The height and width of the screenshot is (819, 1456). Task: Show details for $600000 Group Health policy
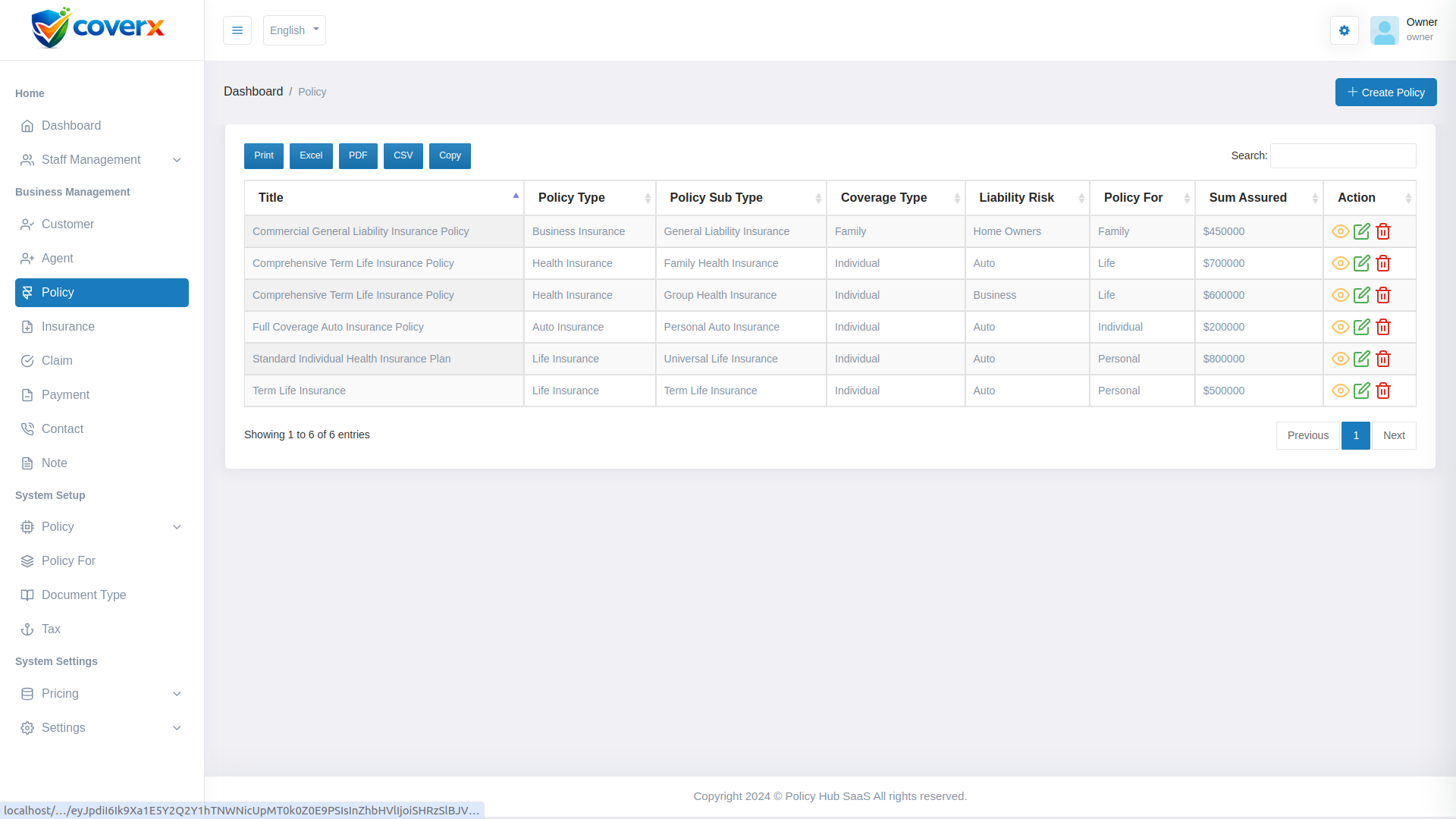[1340, 295]
